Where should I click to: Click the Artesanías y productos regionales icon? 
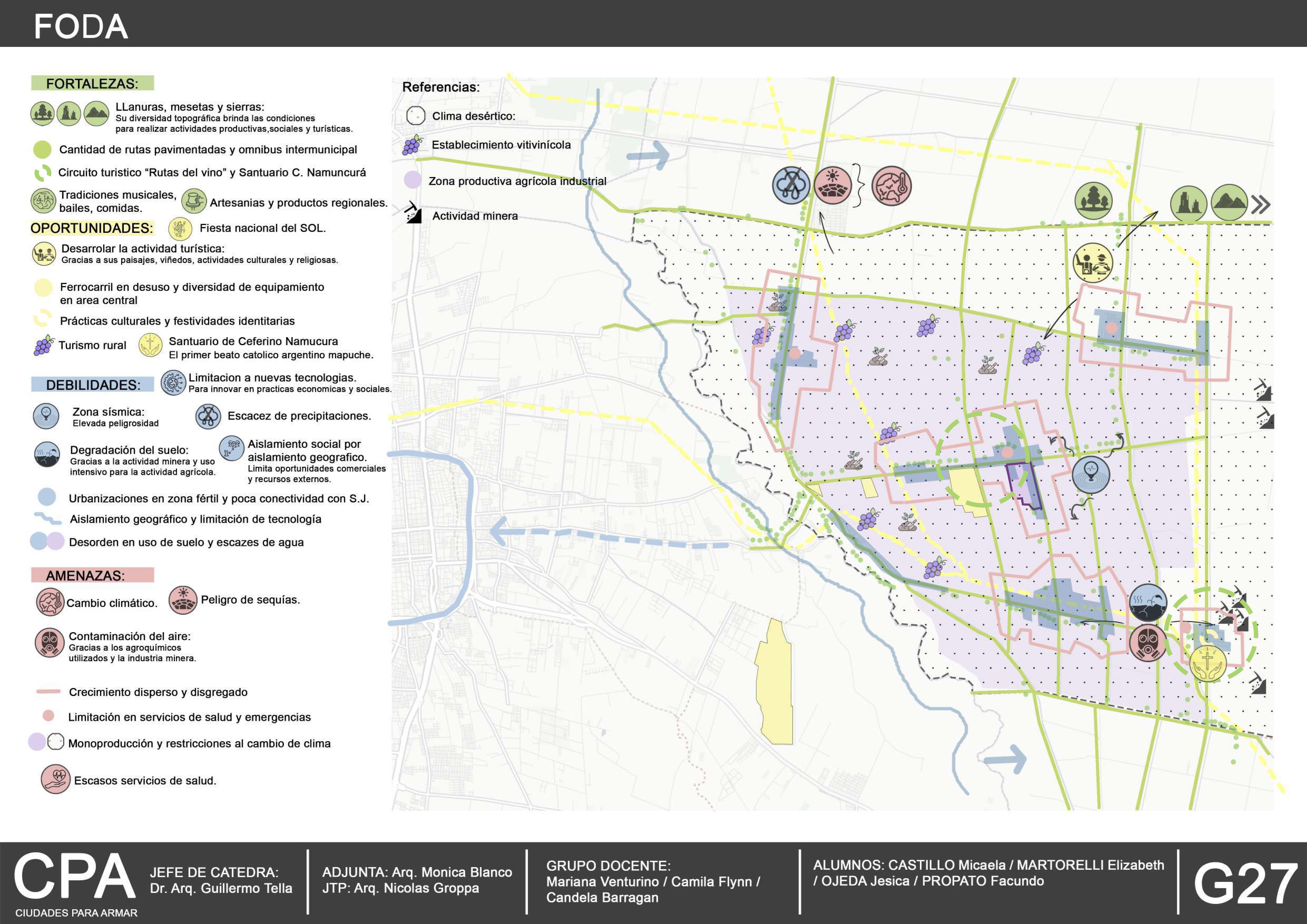(194, 201)
